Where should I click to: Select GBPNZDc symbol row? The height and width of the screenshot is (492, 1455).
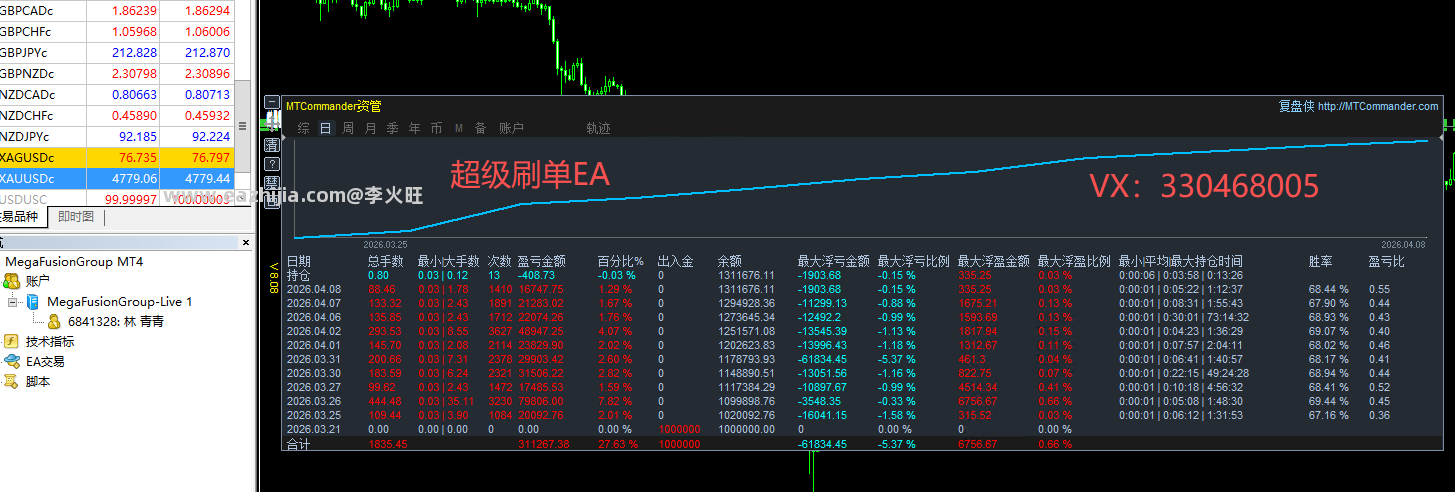tap(117, 73)
